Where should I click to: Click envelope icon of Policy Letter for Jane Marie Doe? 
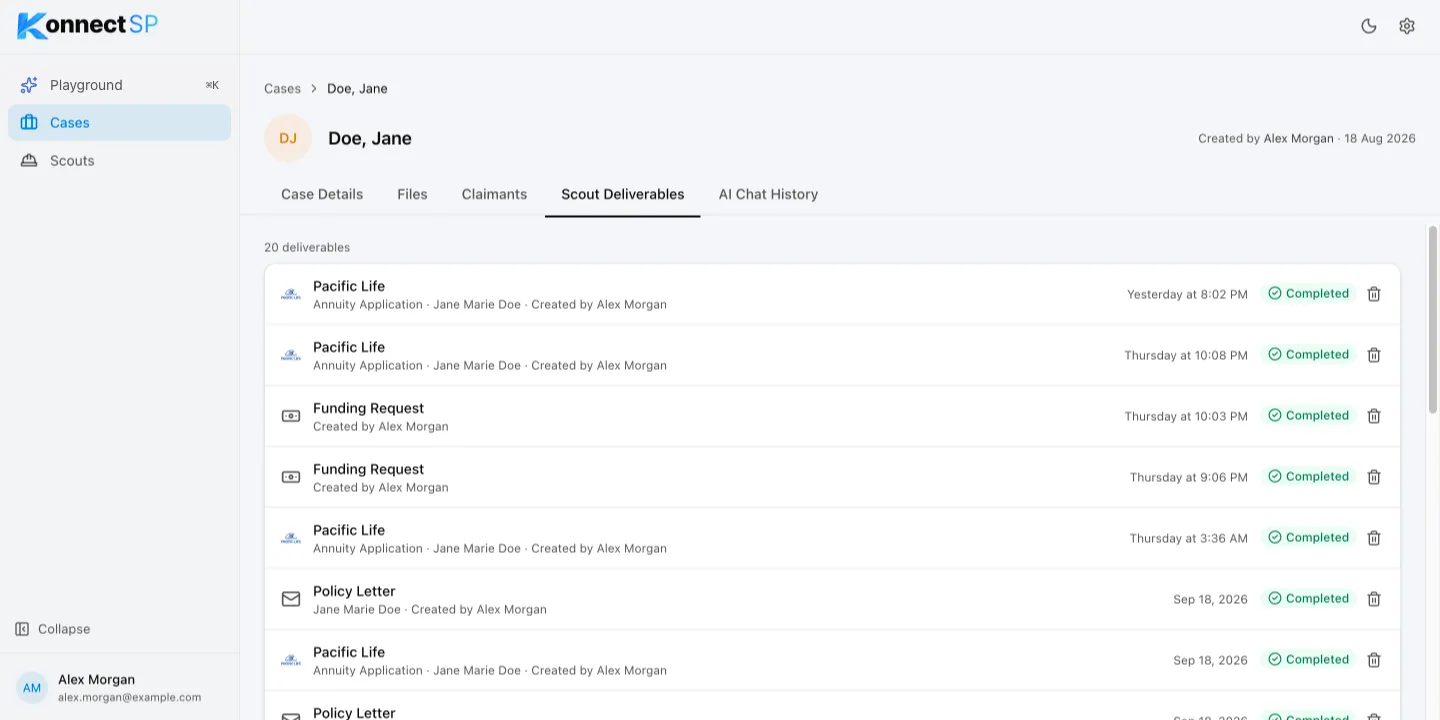tap(291, 599)
